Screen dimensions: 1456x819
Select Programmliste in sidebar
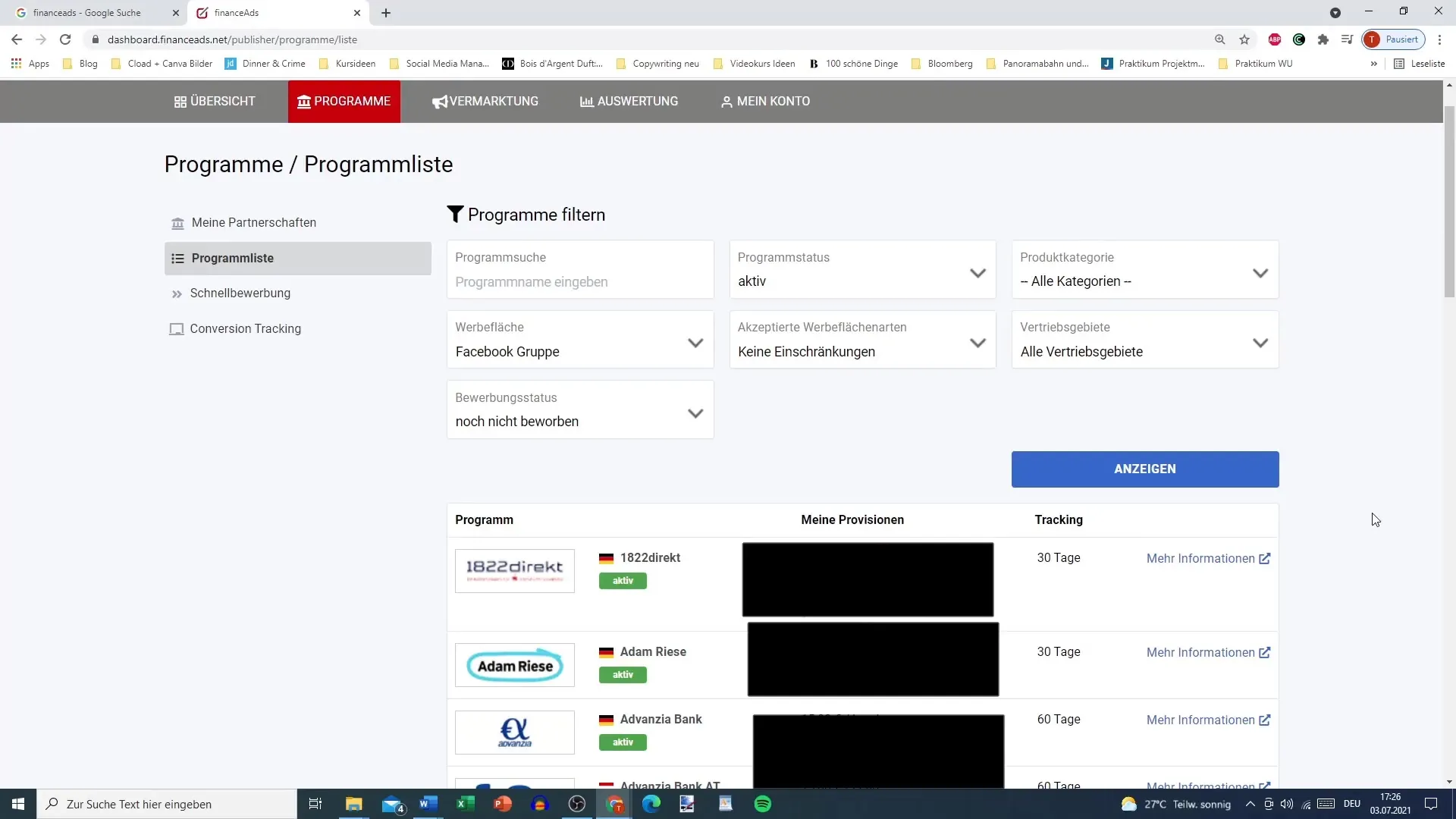(297, 258)
